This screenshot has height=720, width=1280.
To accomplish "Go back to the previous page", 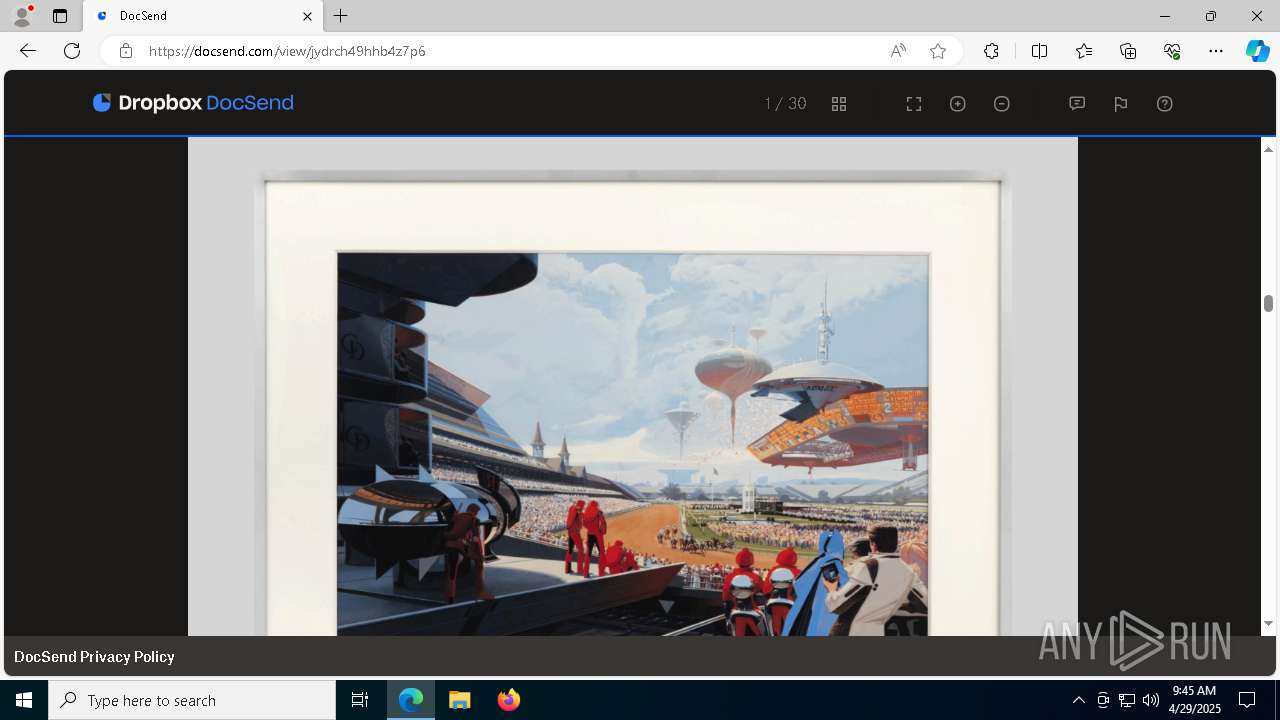I will click(x=28, y=51).
